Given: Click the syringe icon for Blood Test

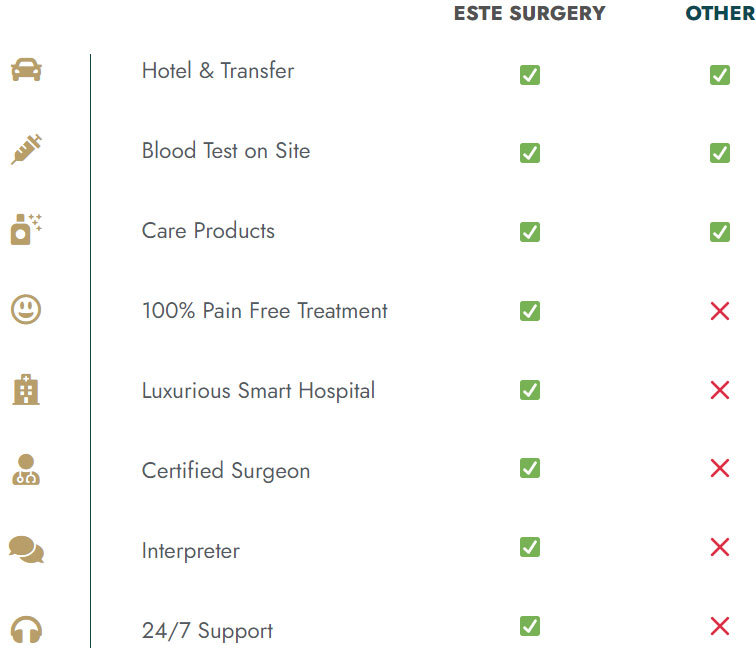Looking at the screenshot, I should point(26,150).
